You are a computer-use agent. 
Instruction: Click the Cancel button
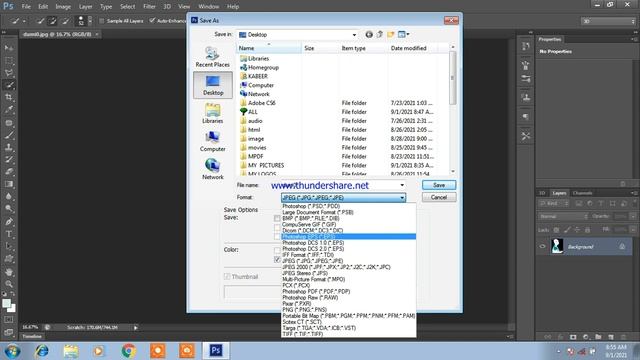click(439, 197)
